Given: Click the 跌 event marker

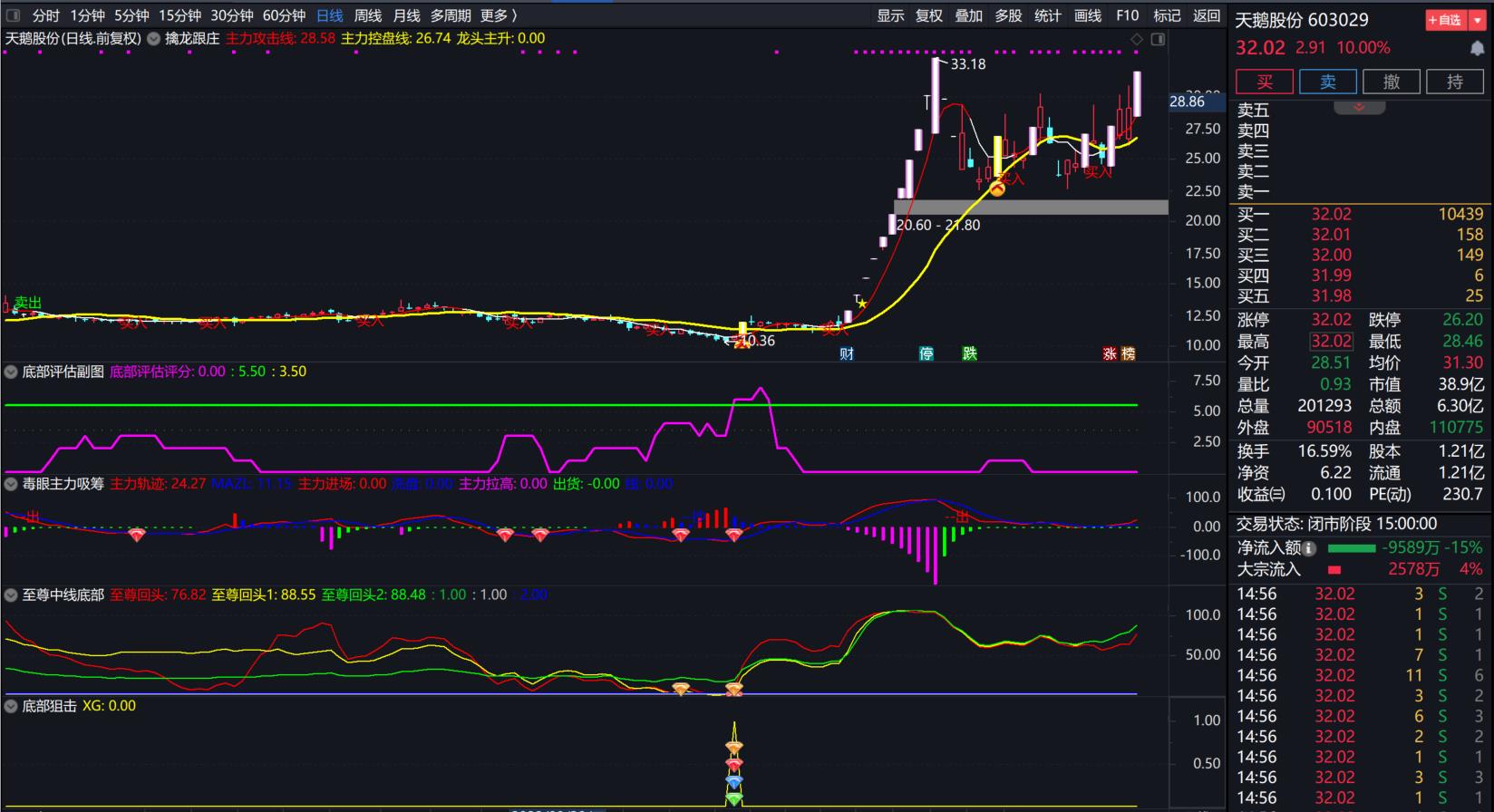Looking at the screenshot, I should pyautogui.click(x=970, y=353).
